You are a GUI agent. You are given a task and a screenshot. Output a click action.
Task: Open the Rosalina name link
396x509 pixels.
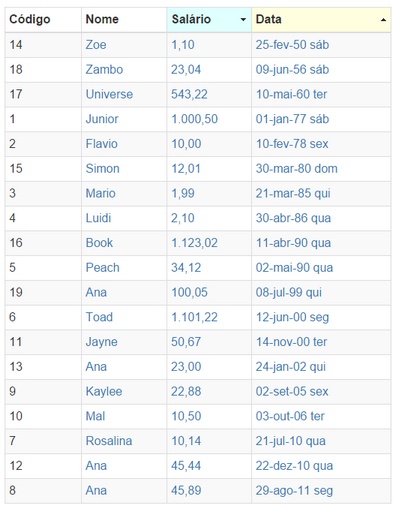[x=109, y=441]
